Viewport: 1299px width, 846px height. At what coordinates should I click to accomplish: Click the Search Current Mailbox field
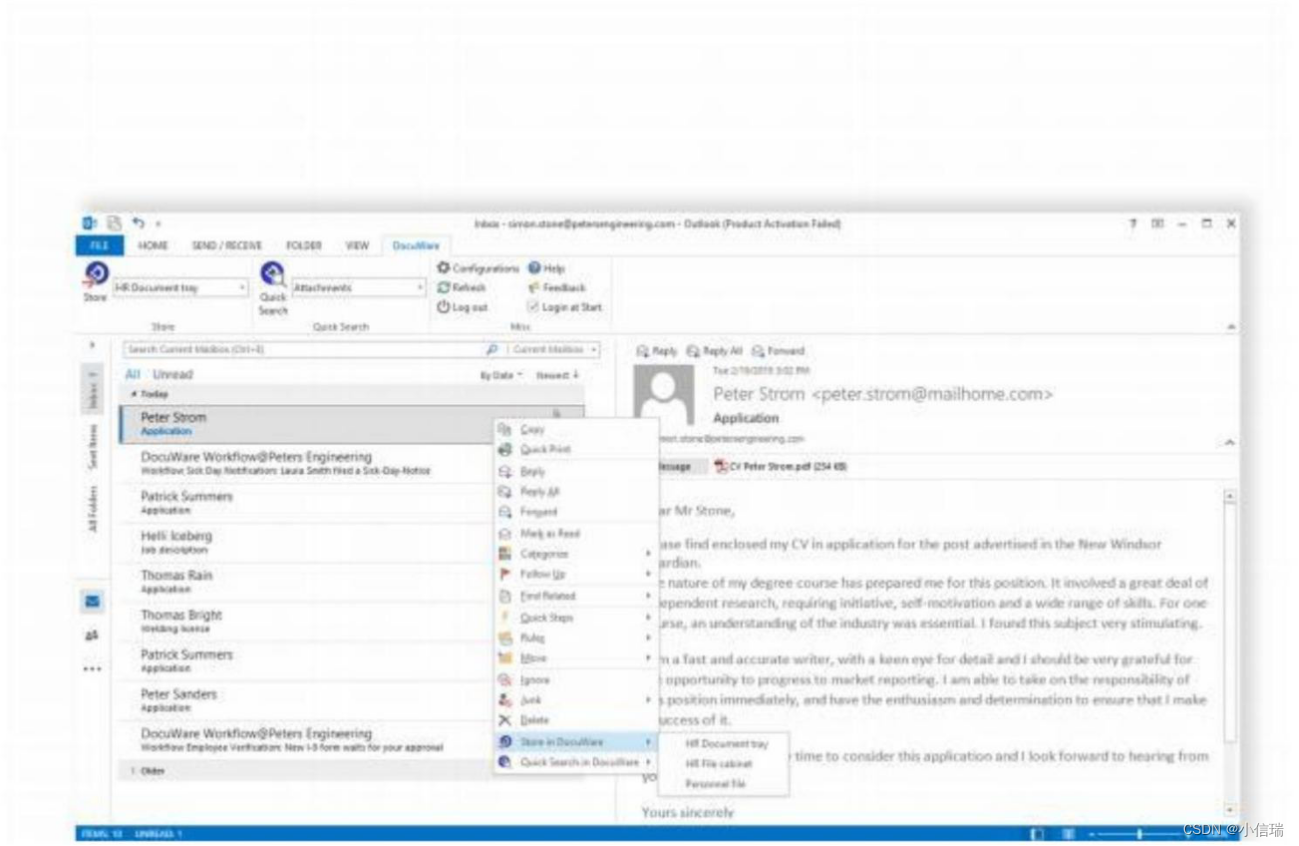coord(303,350)
